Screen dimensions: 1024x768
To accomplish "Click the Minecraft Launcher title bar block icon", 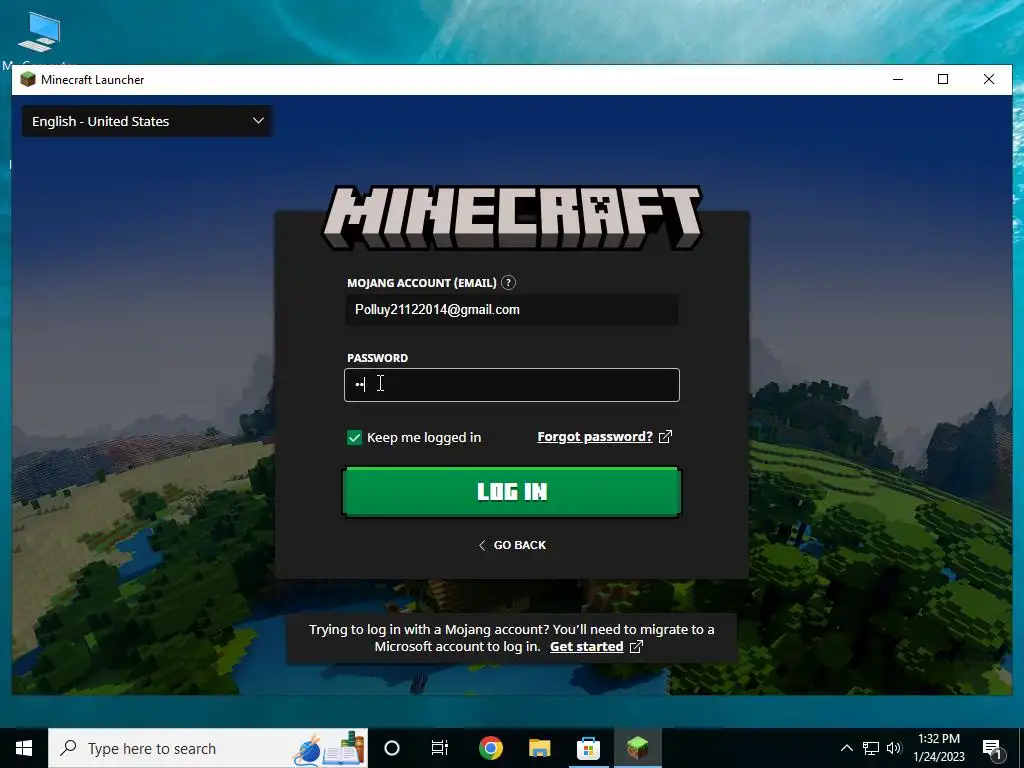I will click(27, 80).
